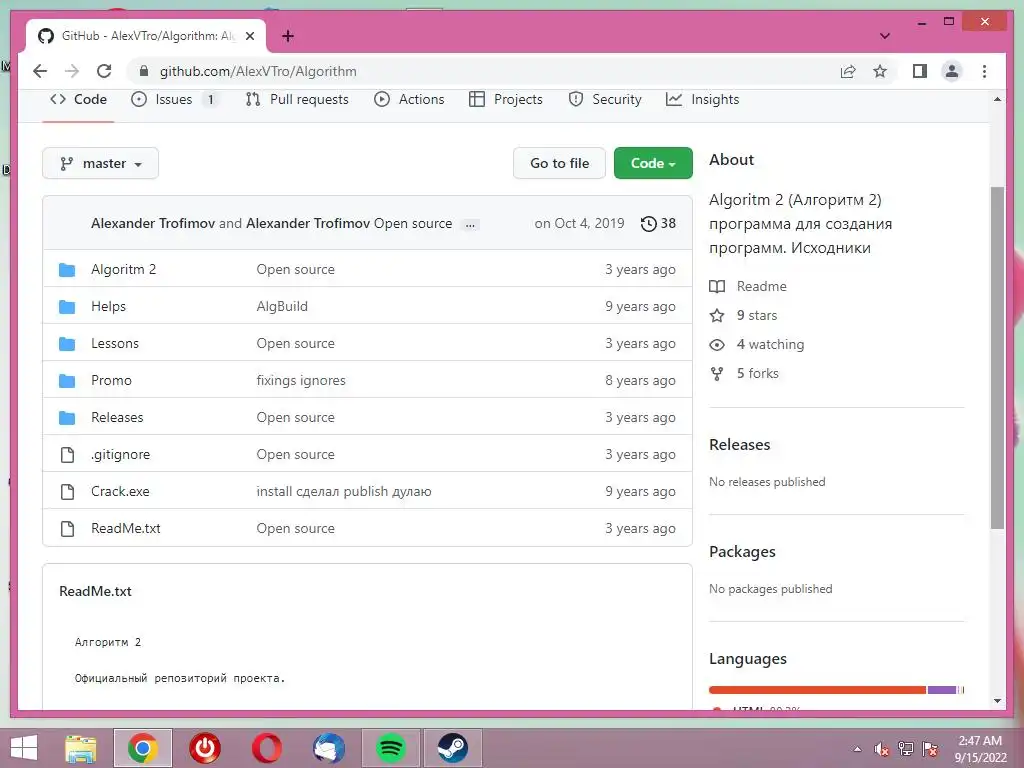Open the master branch dropdown

[x=101, y=163]
